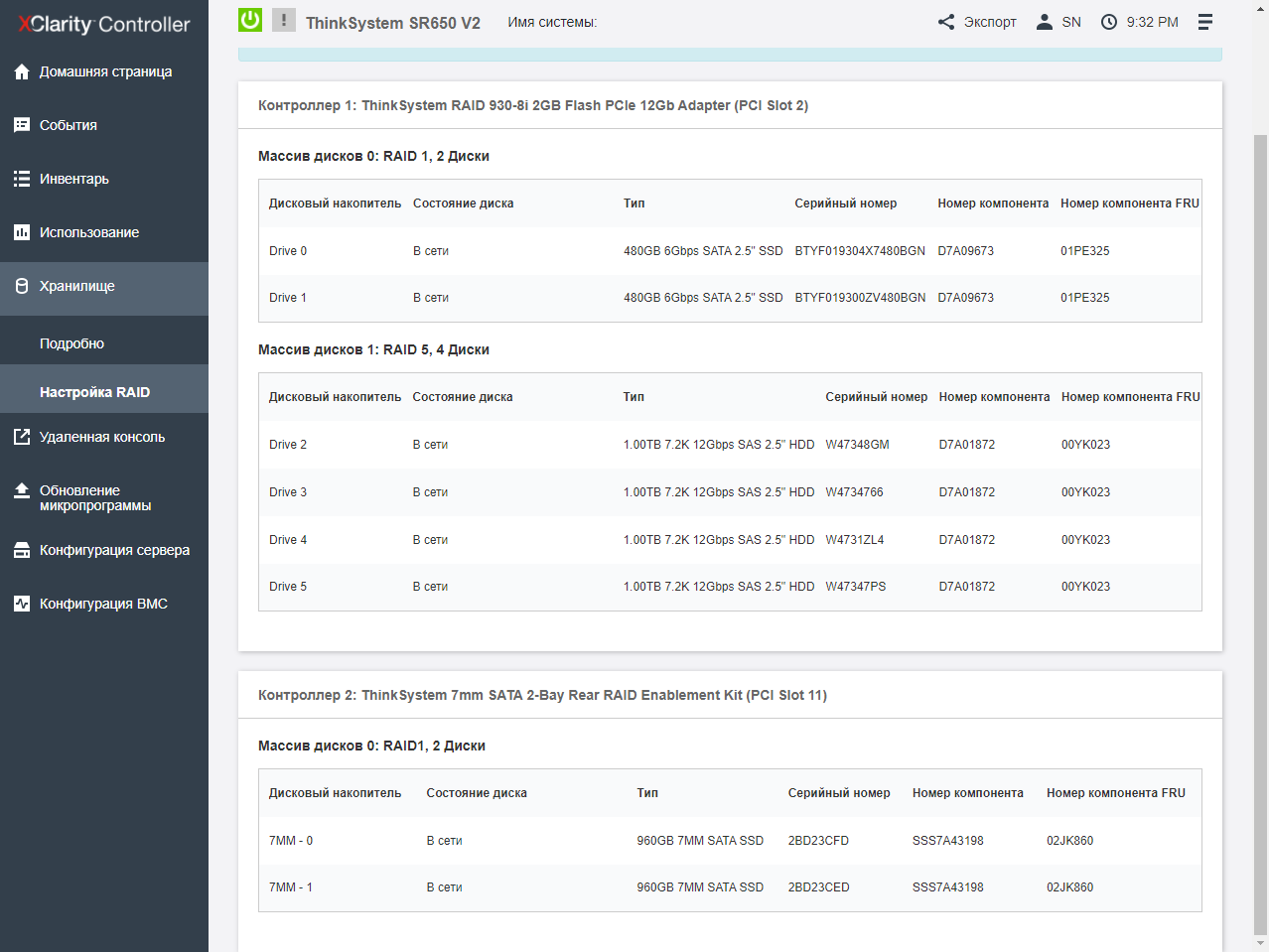Image resolution: width=1269 pixels, height=952 pixels.
Task: Click the SN user label
Action: tap(1071, 22)
